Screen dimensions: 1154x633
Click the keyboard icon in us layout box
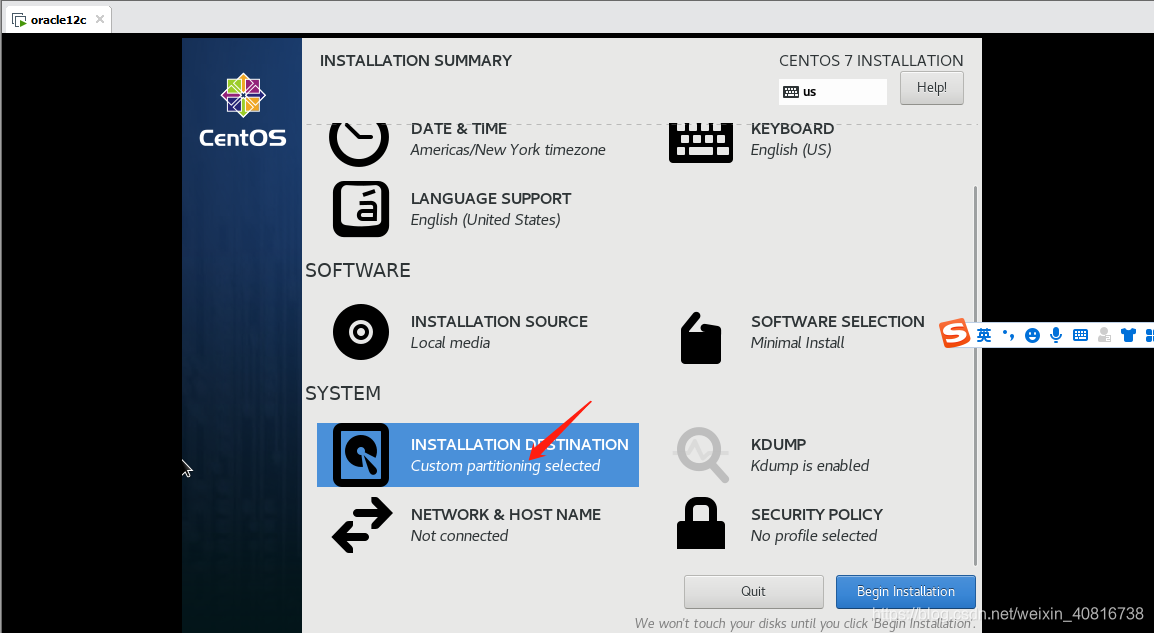coord(791,92)
